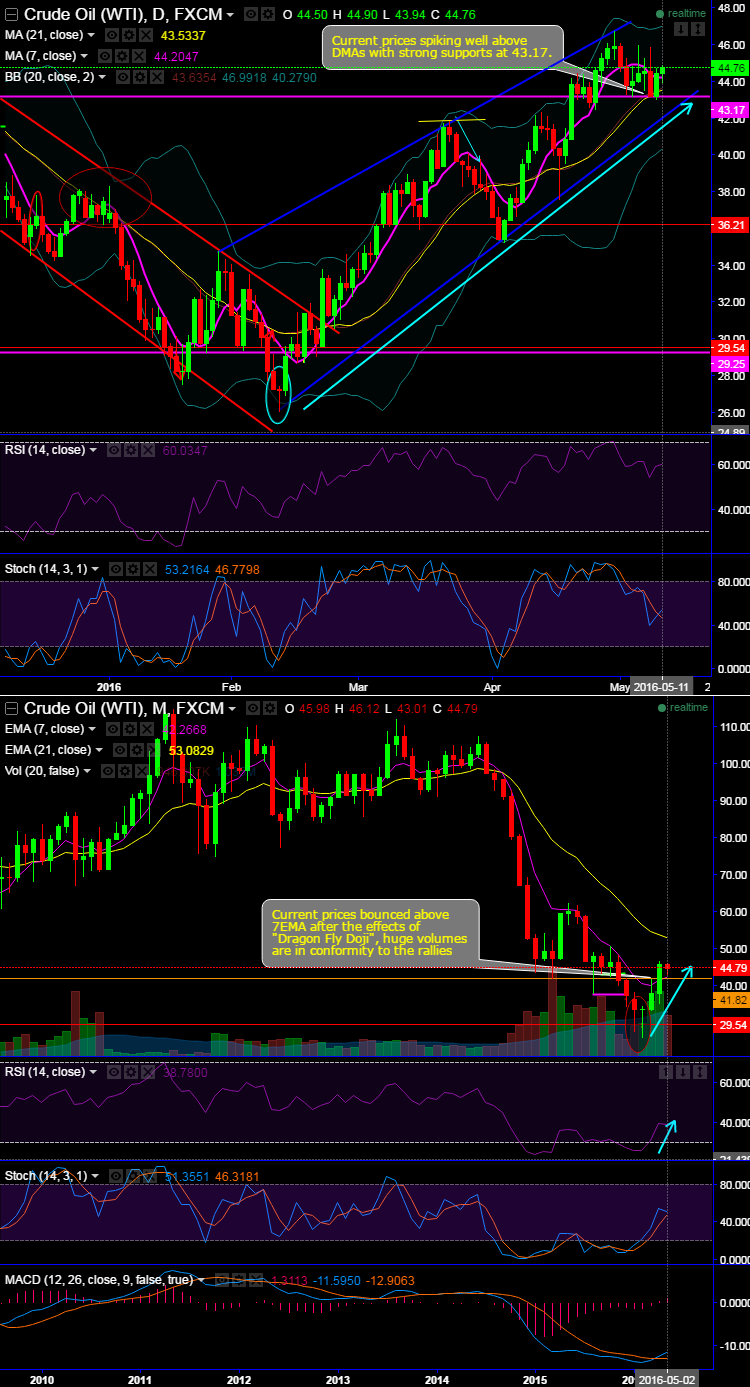The width and height of the screenshot is (750, 1387).
Task: Toggle visibility of the MACD indicator
Action: tap(222, 1280)
